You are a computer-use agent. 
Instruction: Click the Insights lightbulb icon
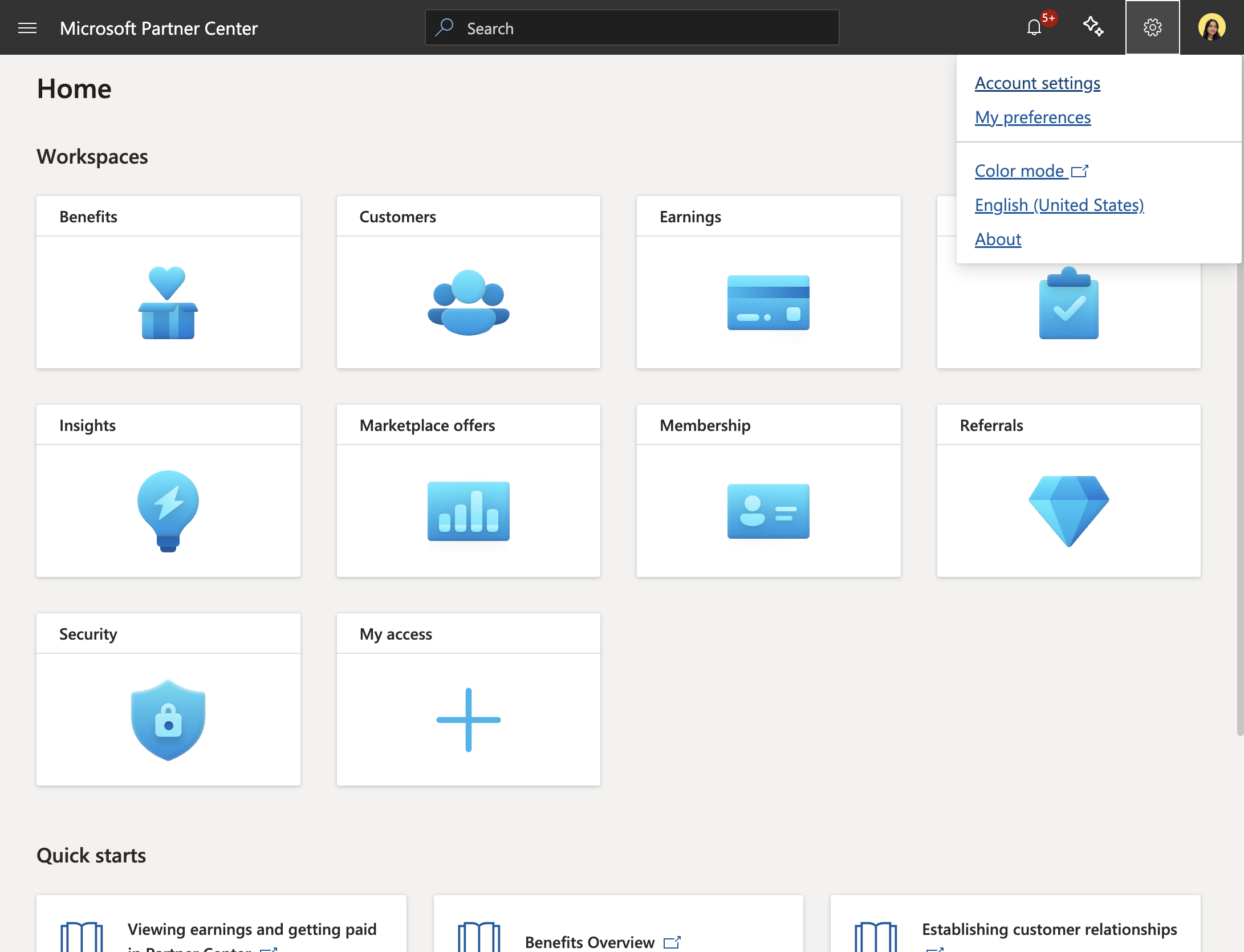pyautogui.click(x=168, y=511)
